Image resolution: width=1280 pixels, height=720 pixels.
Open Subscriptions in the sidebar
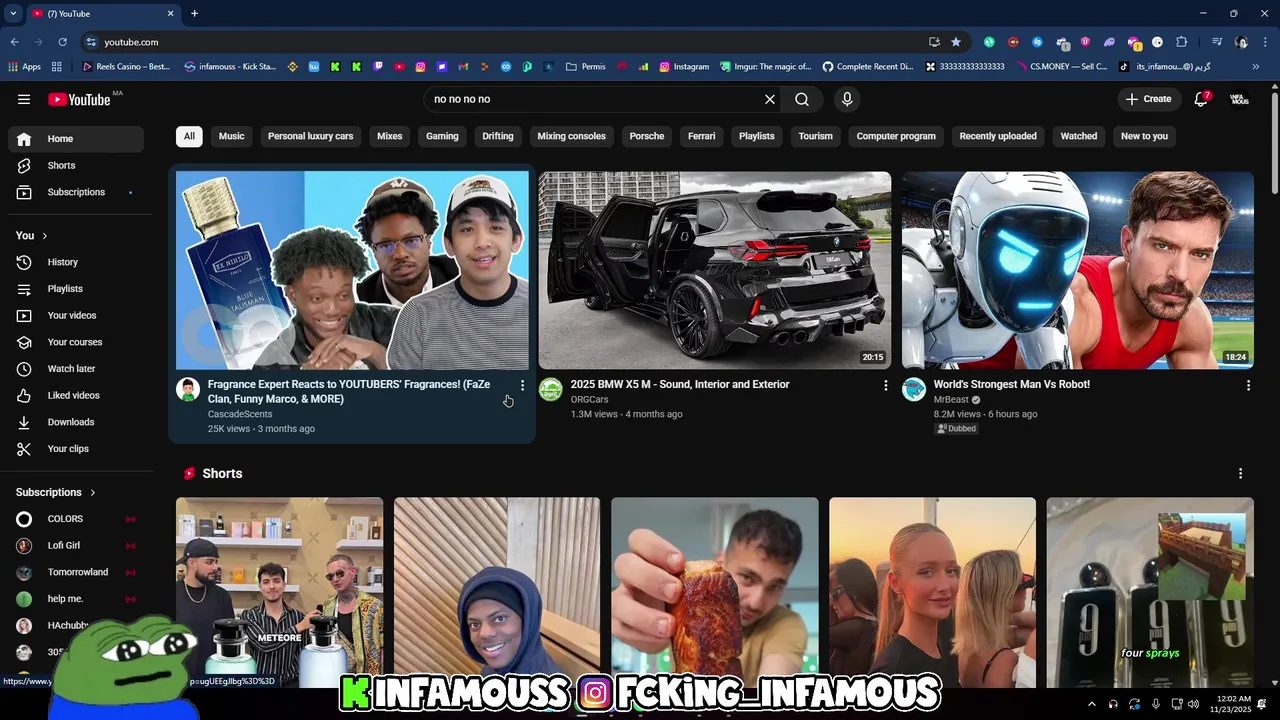[x=75, y=192]
